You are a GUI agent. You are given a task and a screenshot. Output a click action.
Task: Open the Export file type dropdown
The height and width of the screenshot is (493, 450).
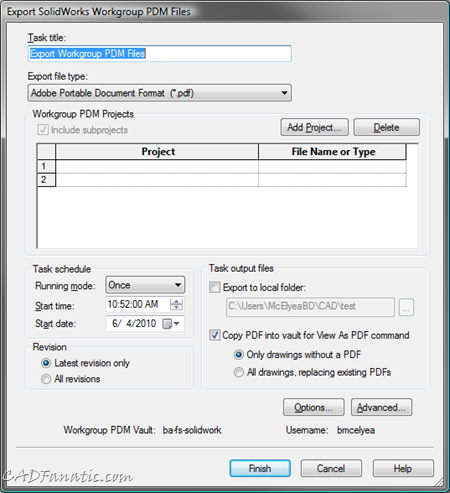[159, 93]
